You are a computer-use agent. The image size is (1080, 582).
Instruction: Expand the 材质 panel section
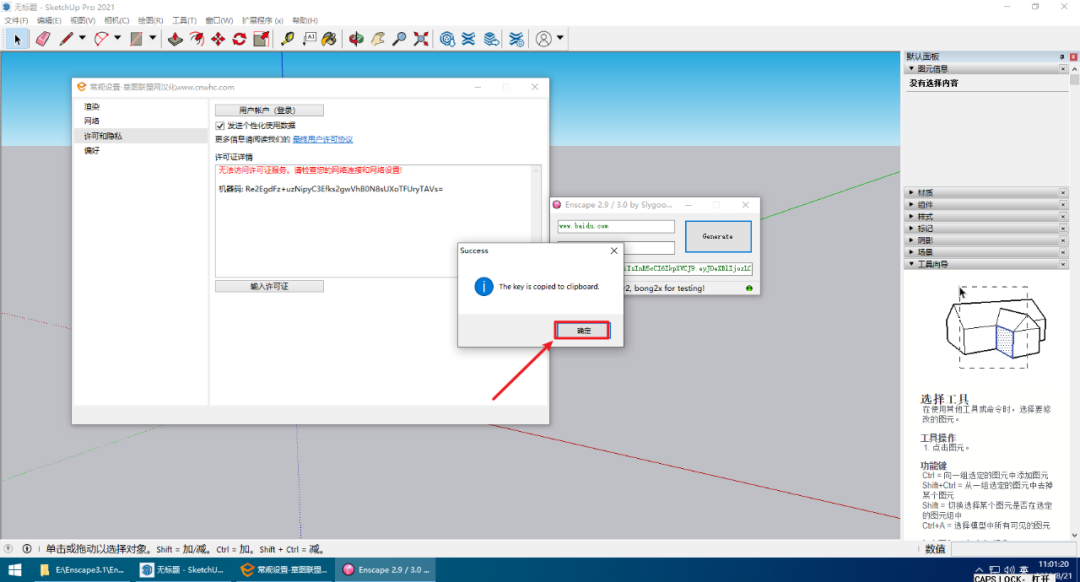pyautogui.click(x=925, y=192)
